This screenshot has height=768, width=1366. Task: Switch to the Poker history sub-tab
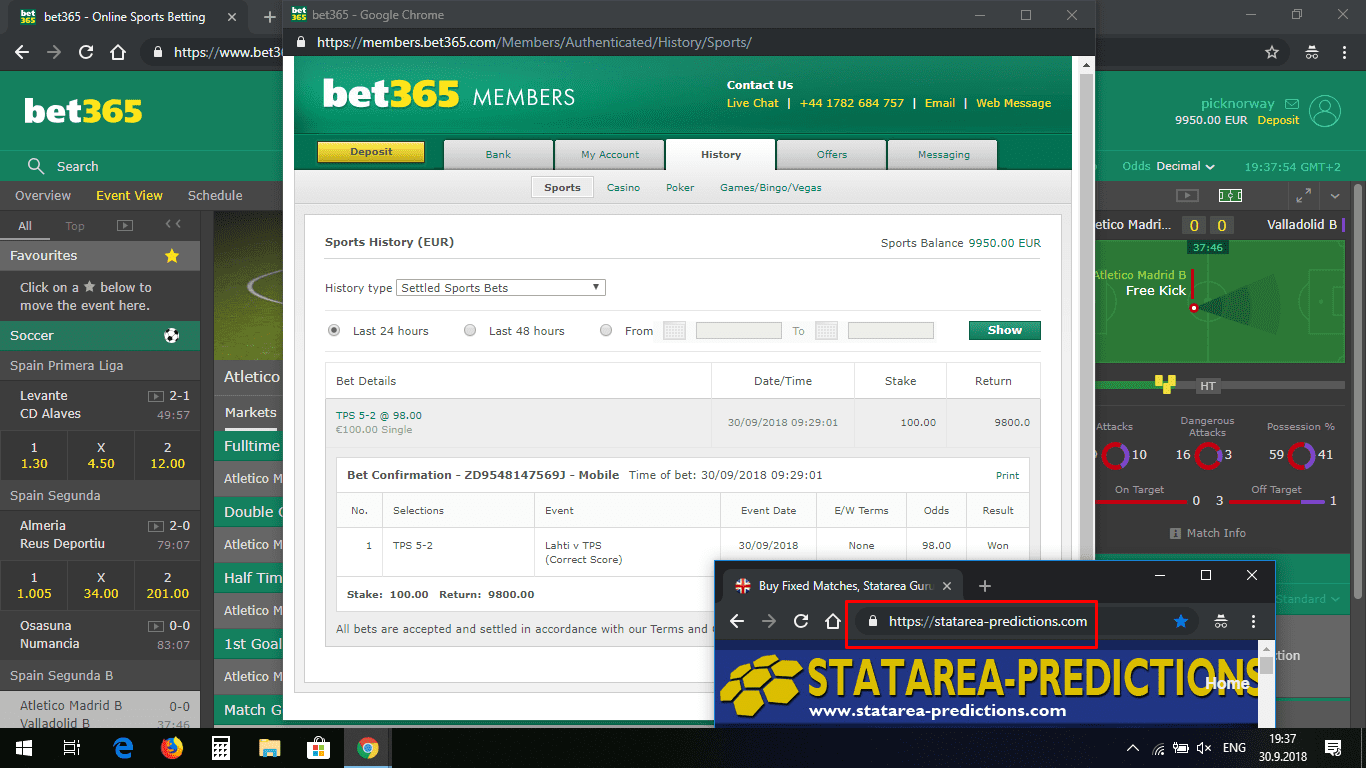coord(680,188)
